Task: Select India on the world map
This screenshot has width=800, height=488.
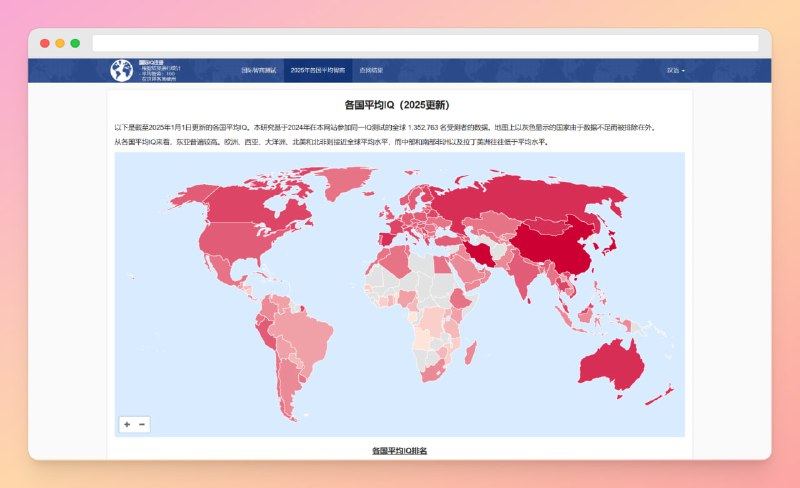Action: 525,280
